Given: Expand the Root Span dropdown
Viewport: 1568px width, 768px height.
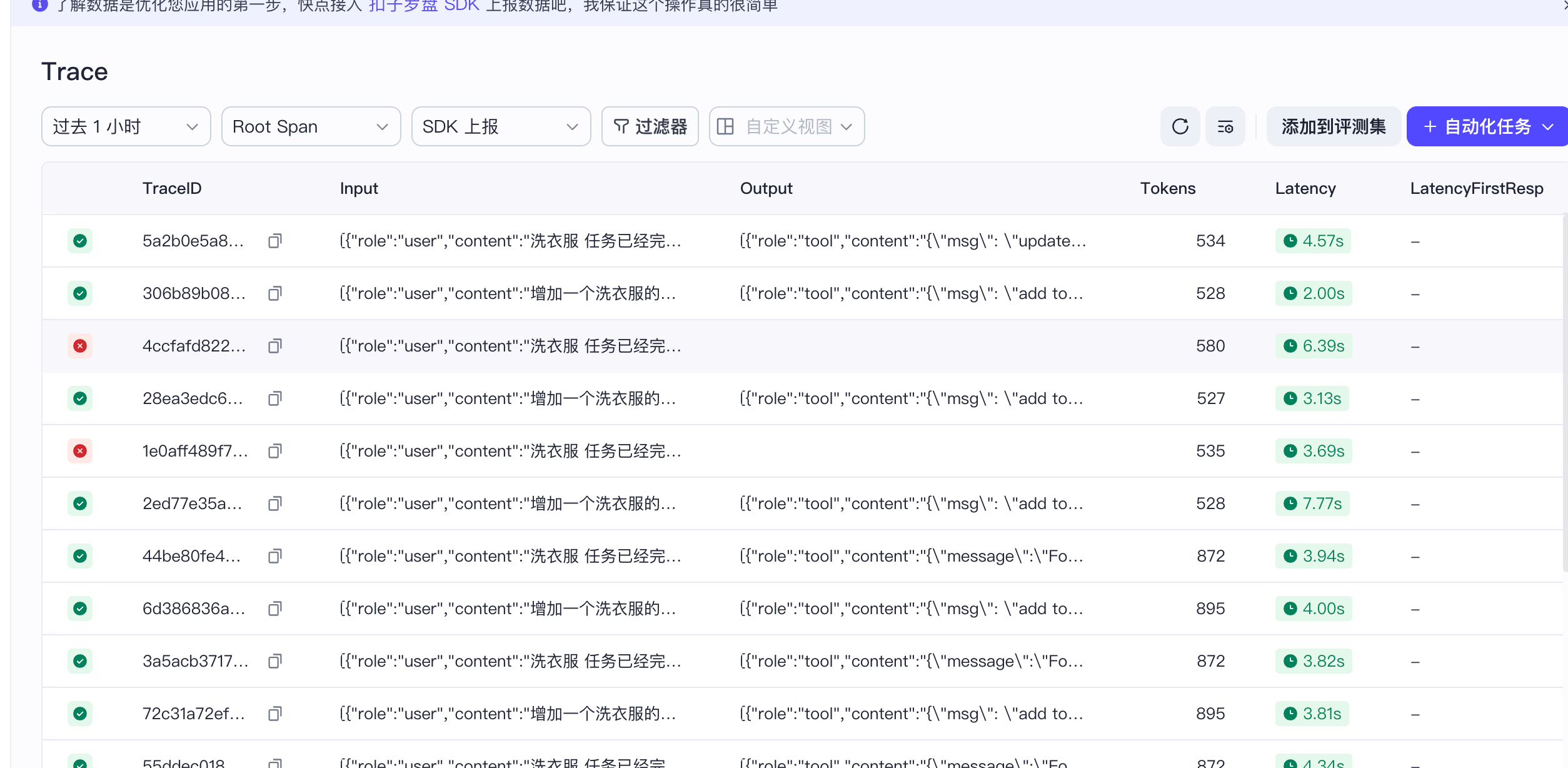Looking at the screenshot, I should [x=311, y=127].
